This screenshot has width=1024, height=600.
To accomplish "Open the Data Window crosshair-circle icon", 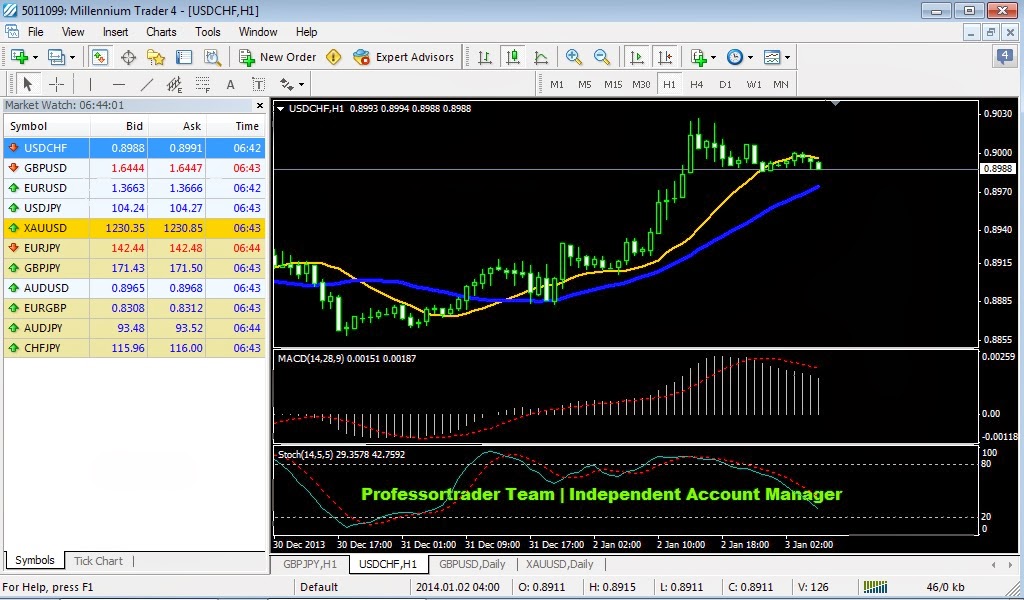I will (x=128, y=57).
